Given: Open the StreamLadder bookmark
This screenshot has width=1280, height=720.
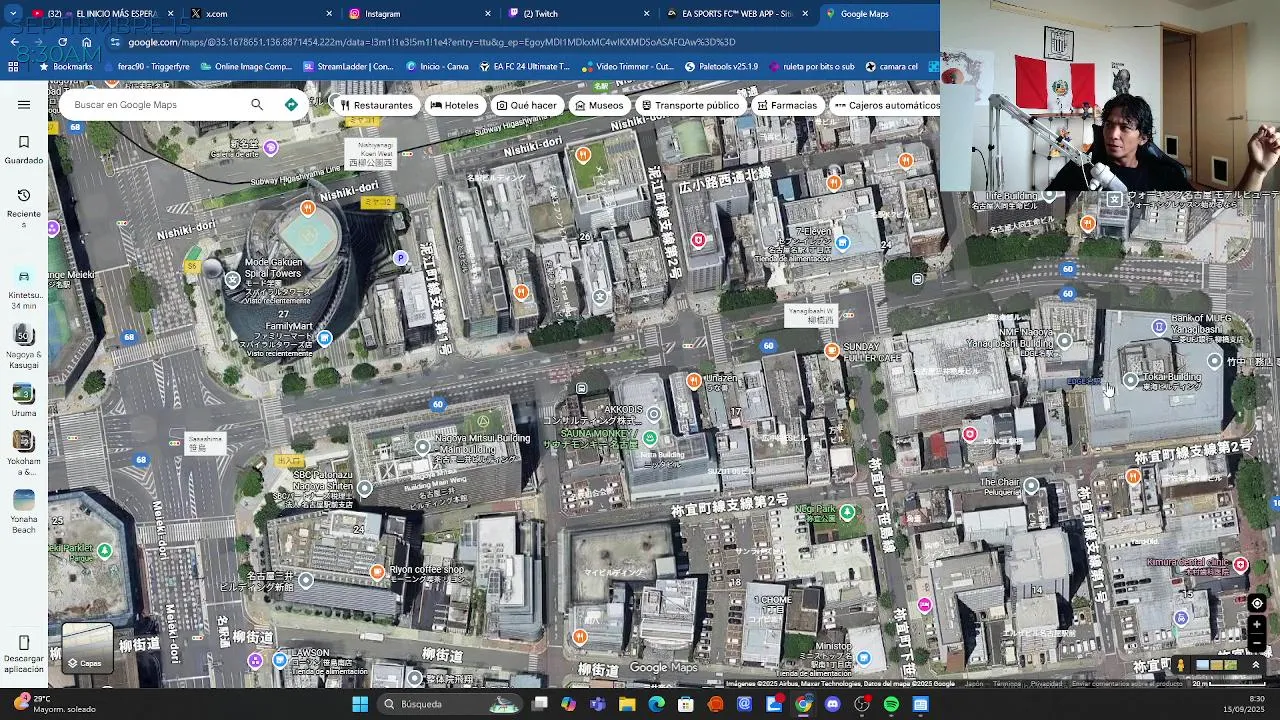Looking at the screenshot, I should point(349,67).
